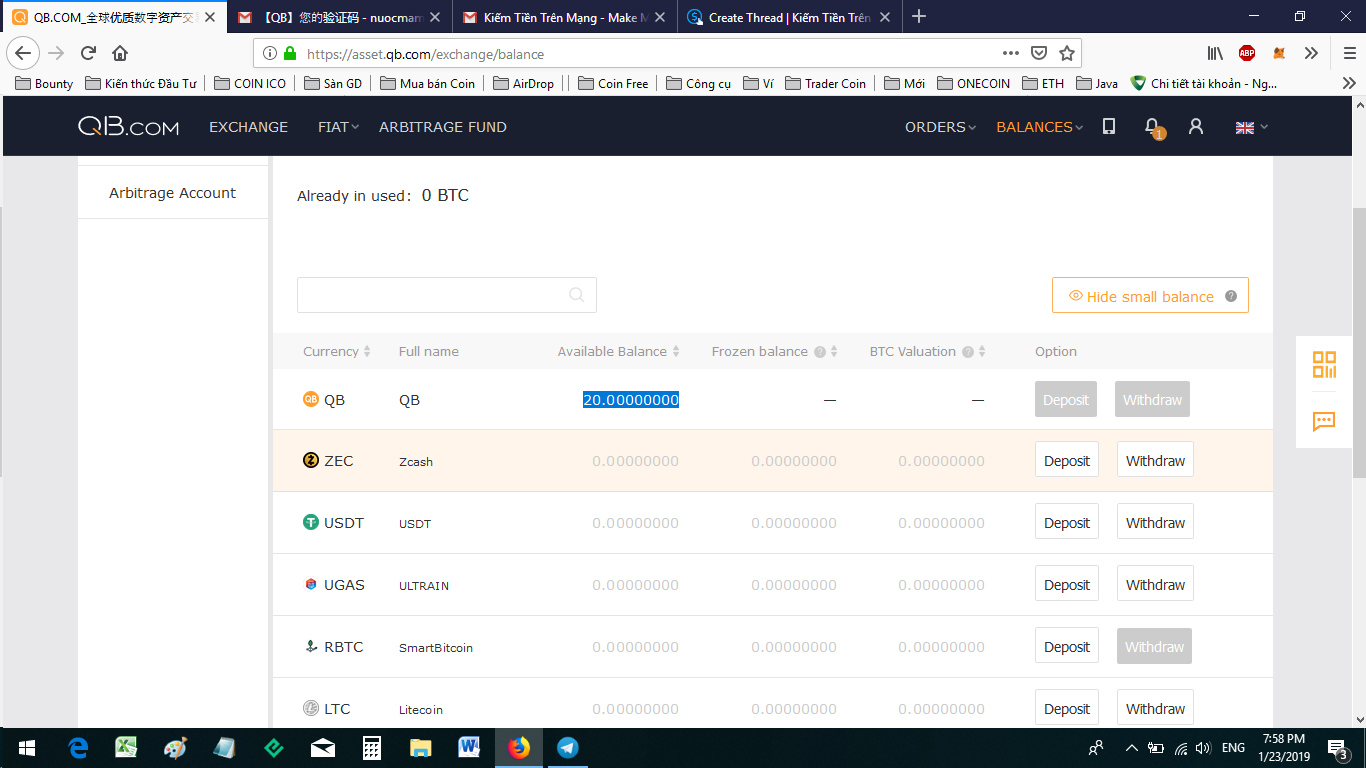
Task: Click the SmartBitcoin full name text
Action: point(436,648)
